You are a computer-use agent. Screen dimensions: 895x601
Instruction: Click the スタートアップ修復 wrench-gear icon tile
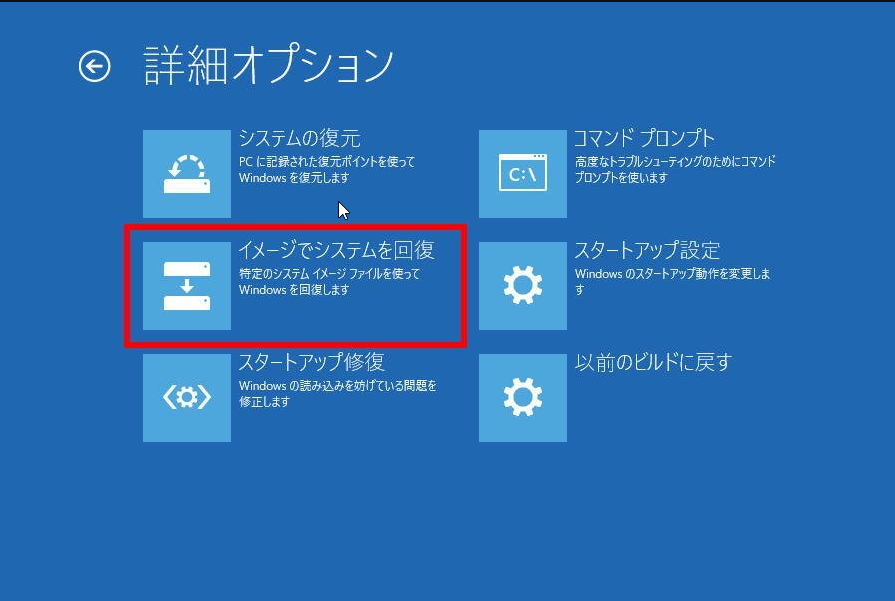coord(187,398)
